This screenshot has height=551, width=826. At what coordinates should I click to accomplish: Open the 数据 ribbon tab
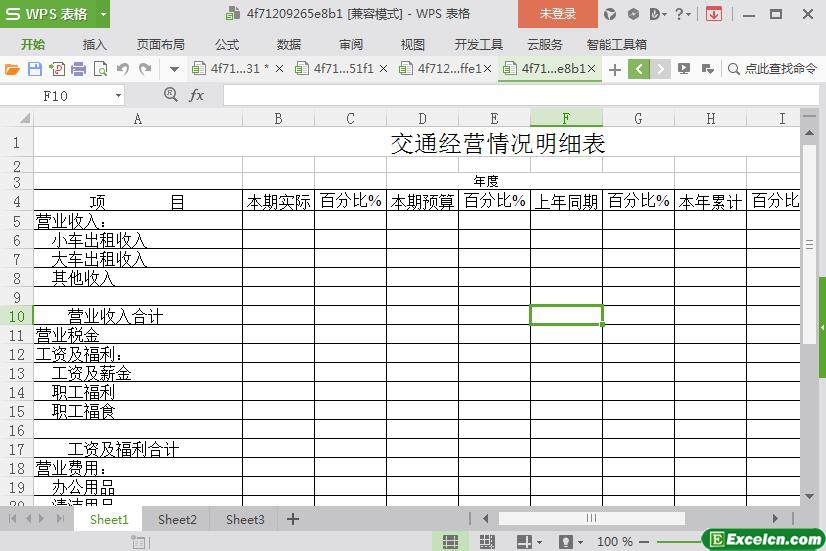[289, 45]
